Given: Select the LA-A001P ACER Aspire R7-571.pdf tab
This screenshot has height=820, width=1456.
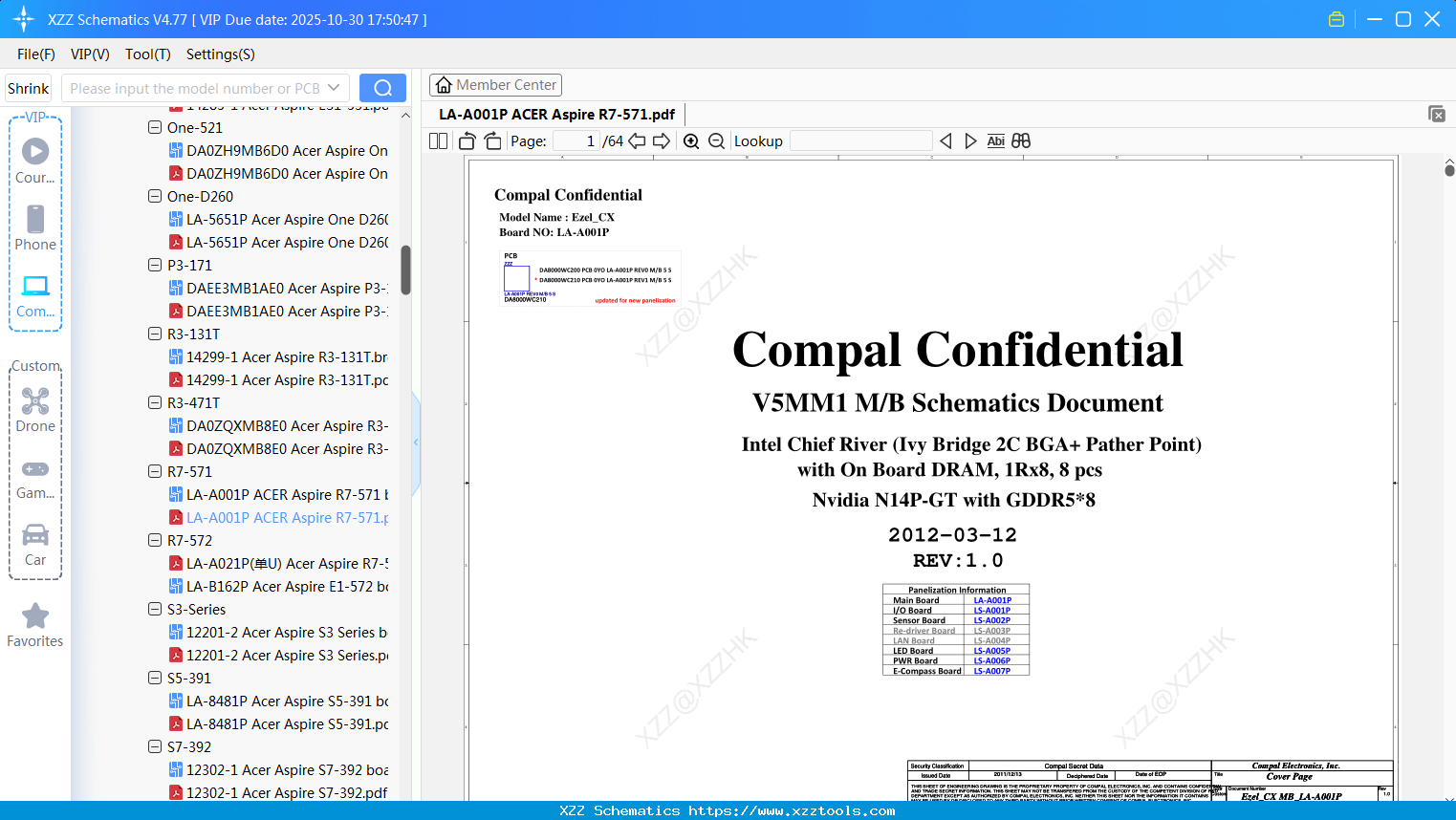Looking at the screenshot, I should click(x=557, y=115).
